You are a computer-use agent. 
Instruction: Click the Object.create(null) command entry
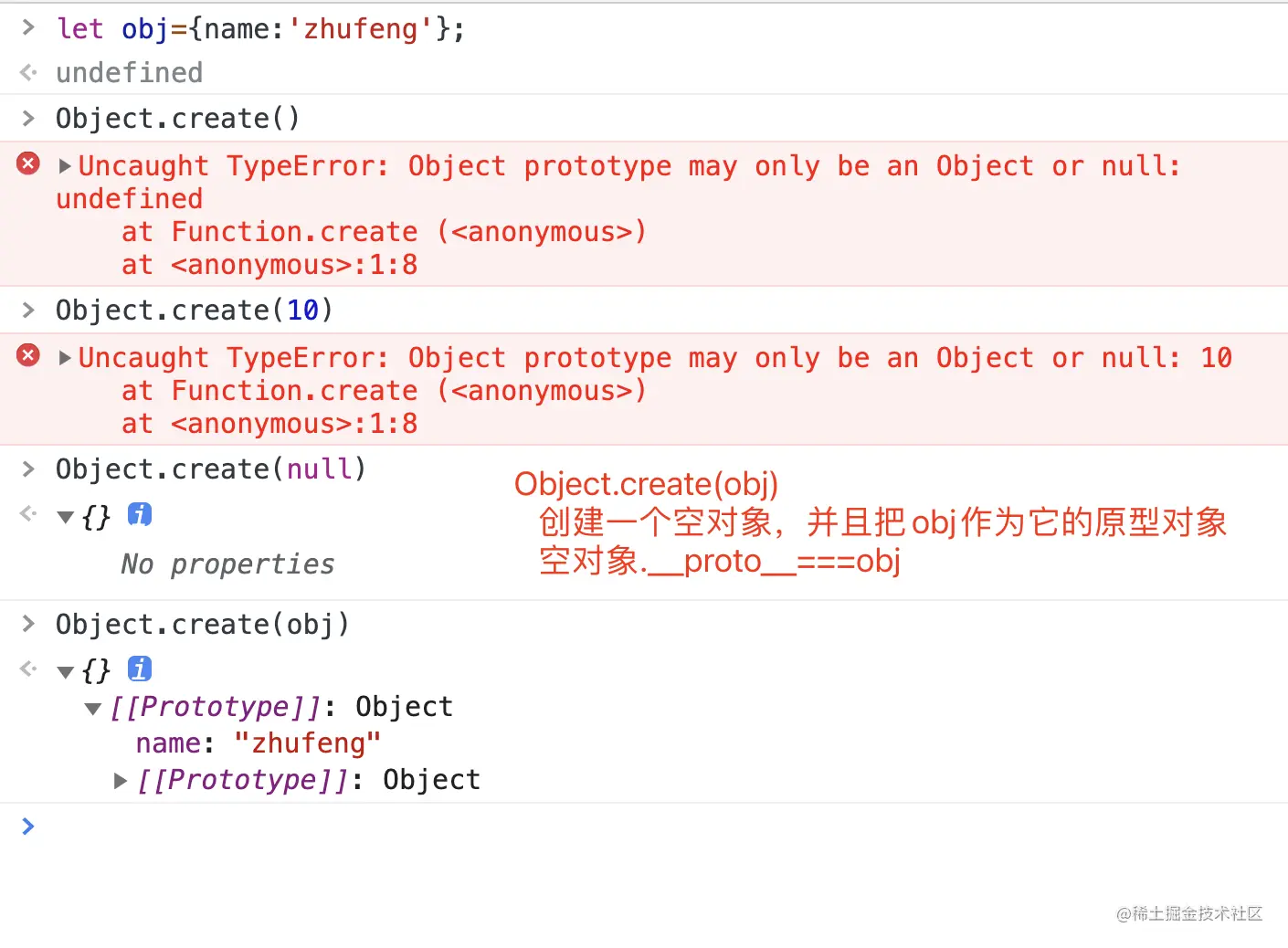click(x=211, y=469)
